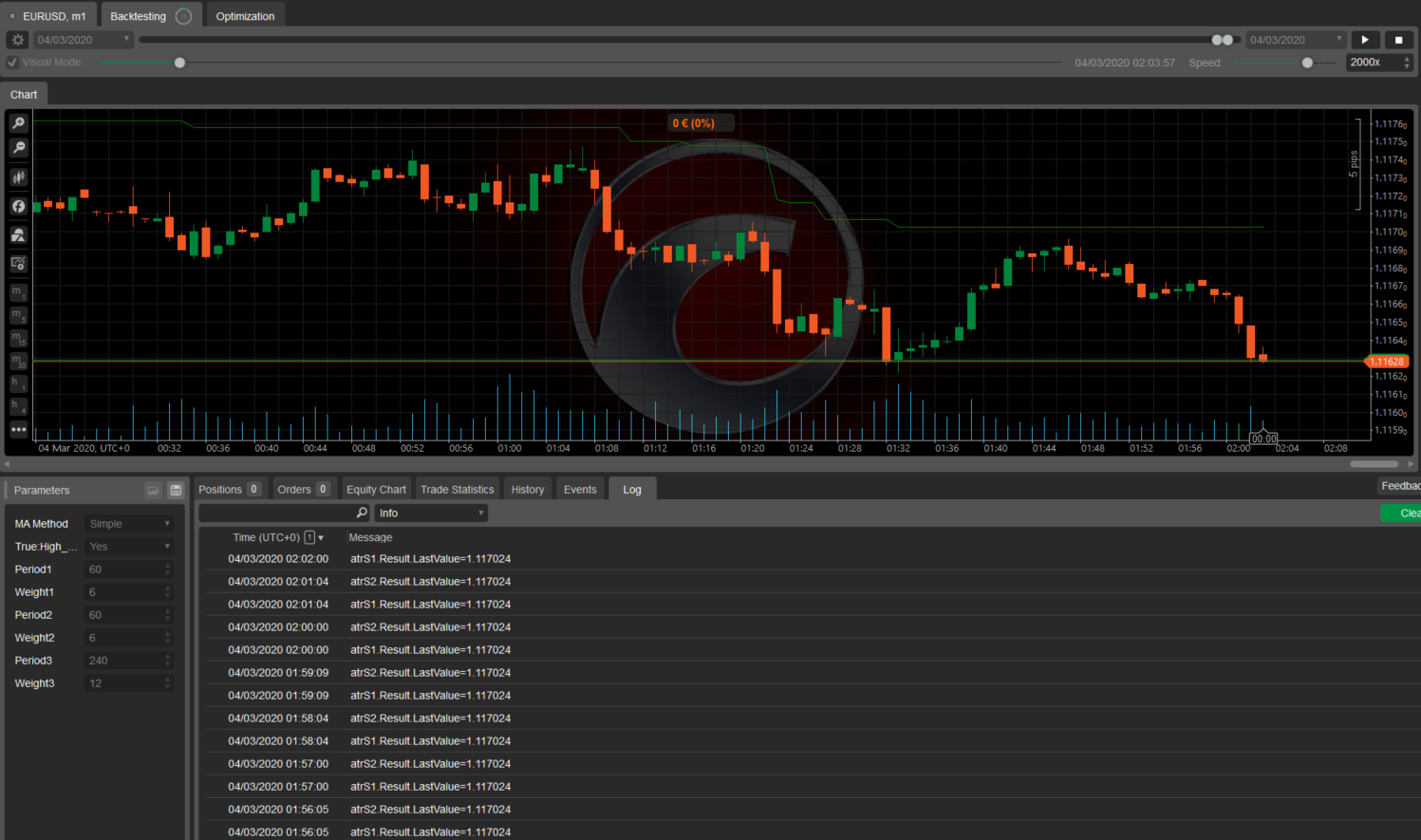This screenshot has width=1421, height=840.
Task: Open the backtest end date dropdown
Action: [1296, 40]
